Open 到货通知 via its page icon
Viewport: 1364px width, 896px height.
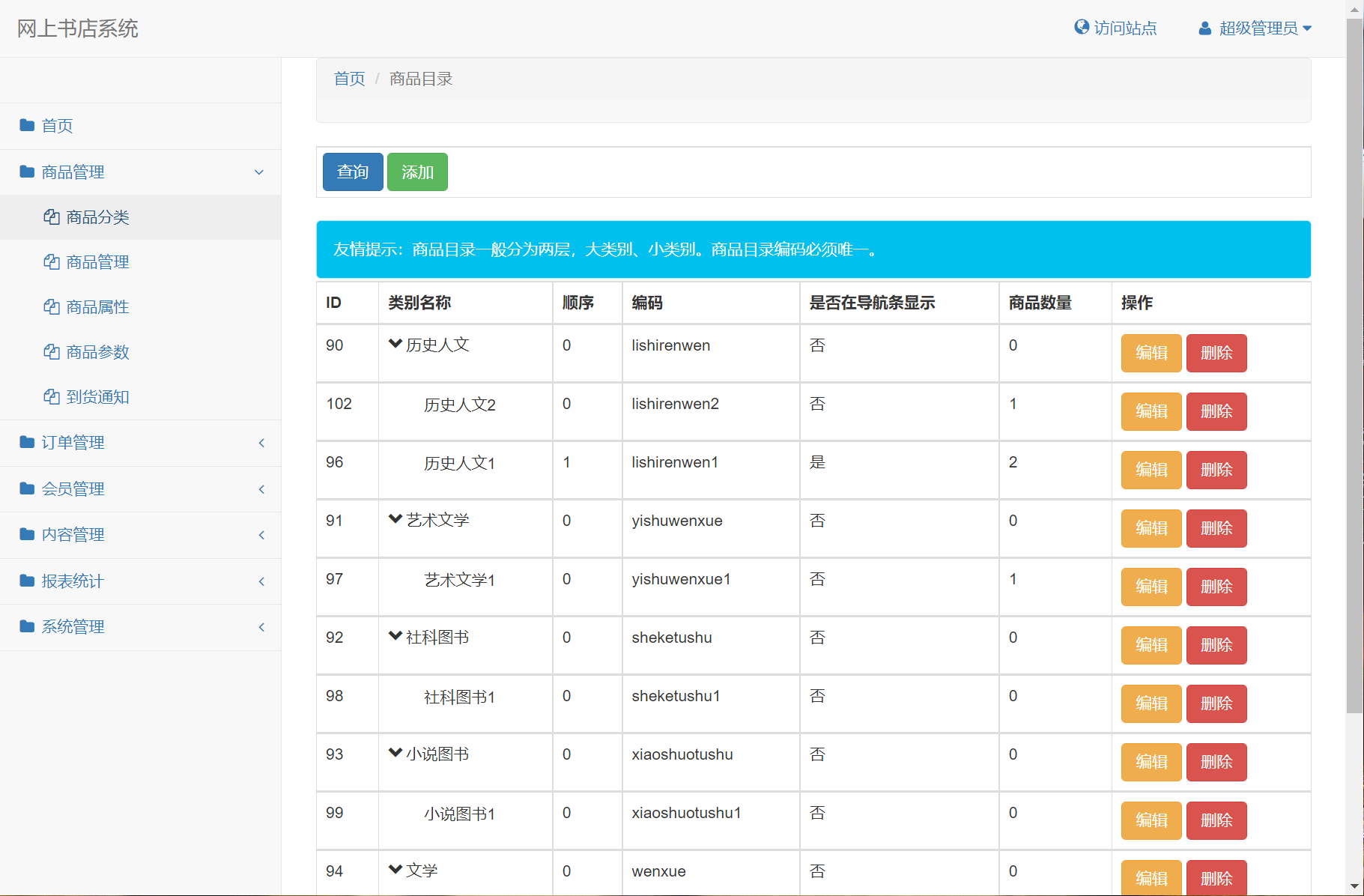click(51, 397)
